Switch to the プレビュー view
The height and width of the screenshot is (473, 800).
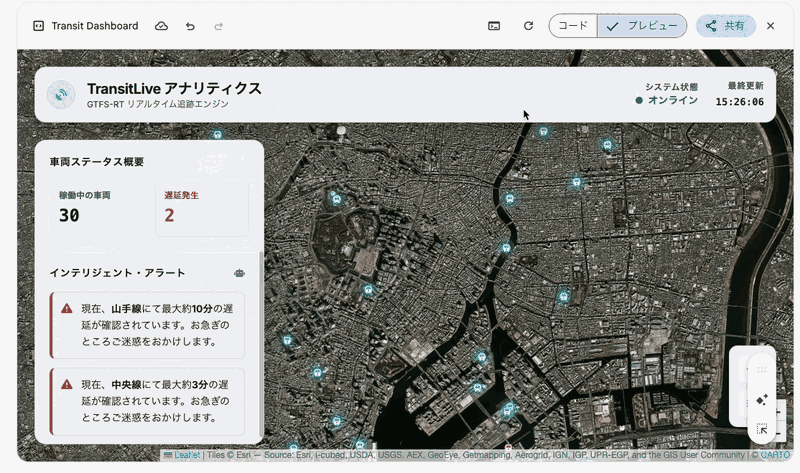tap(642, 26)
